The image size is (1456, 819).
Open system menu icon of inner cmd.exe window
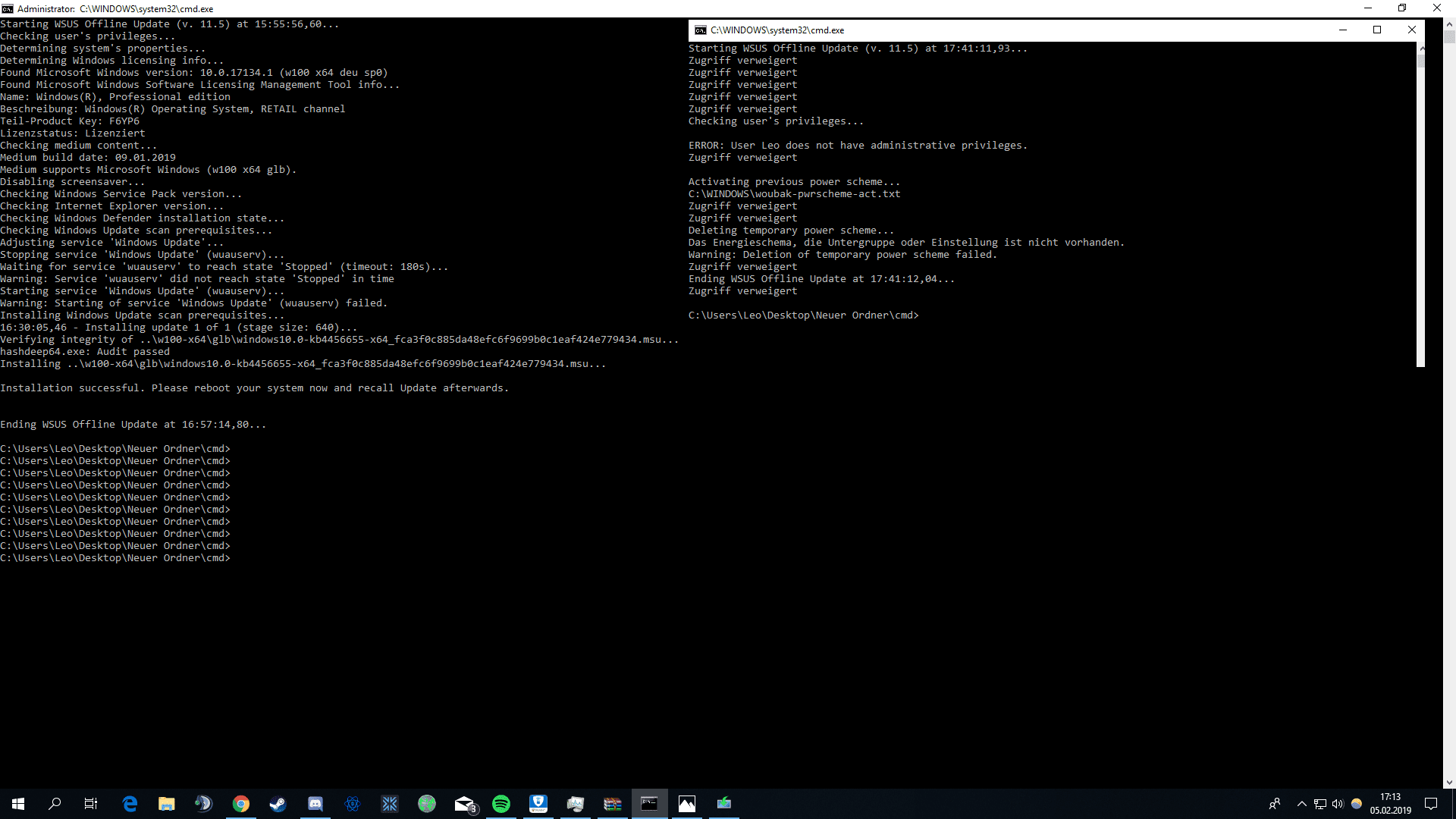pyautogui.click(x=701, y=30)
